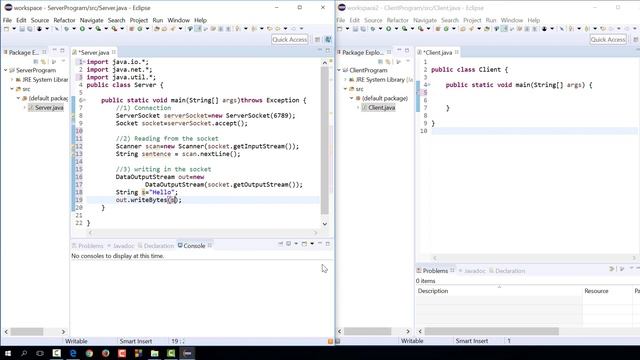
Task: Click New Java Package icon in Server toolbar
Action: pyautogui.click(x=132, y=29)
